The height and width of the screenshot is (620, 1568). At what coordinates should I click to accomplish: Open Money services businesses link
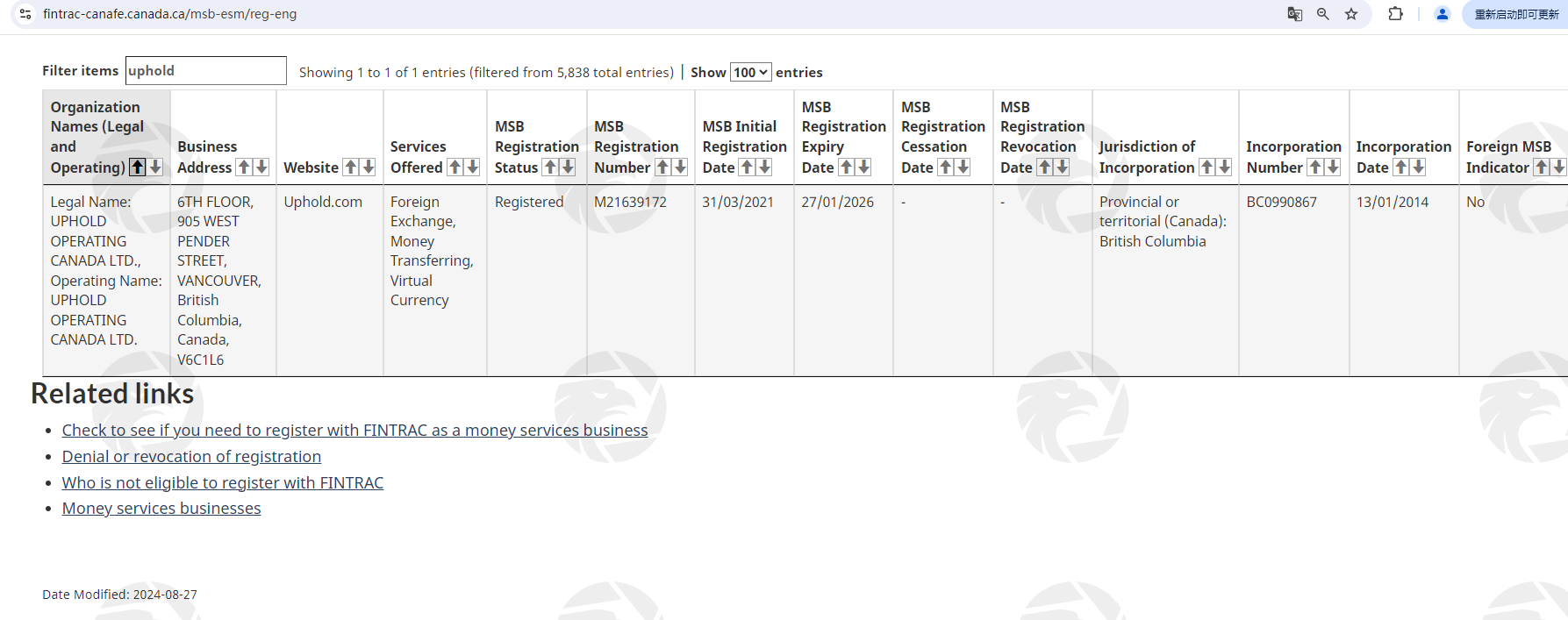pyautogui.click(x=161, y=509)
